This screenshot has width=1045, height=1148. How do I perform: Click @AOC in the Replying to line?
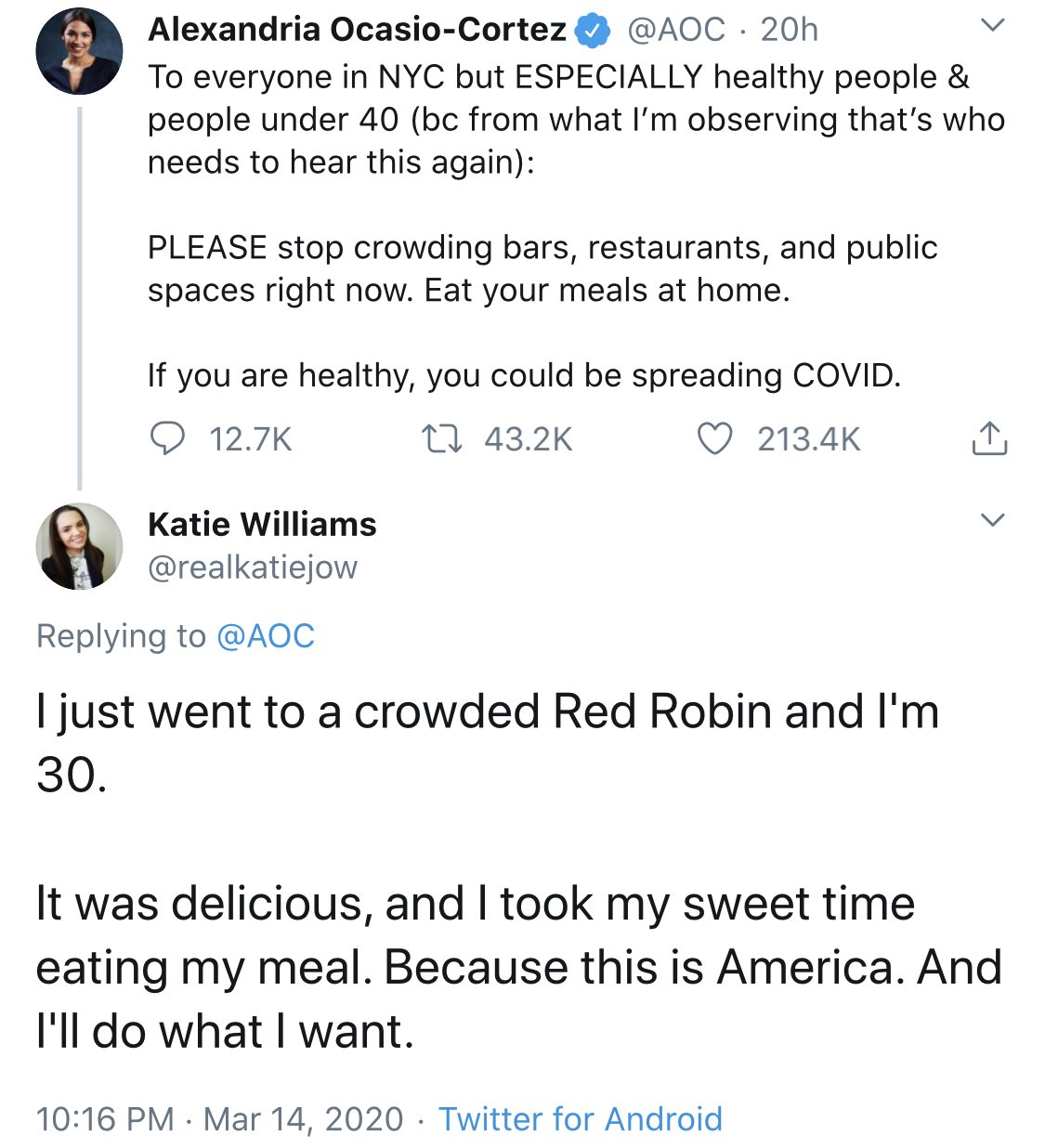coord(266,636)
